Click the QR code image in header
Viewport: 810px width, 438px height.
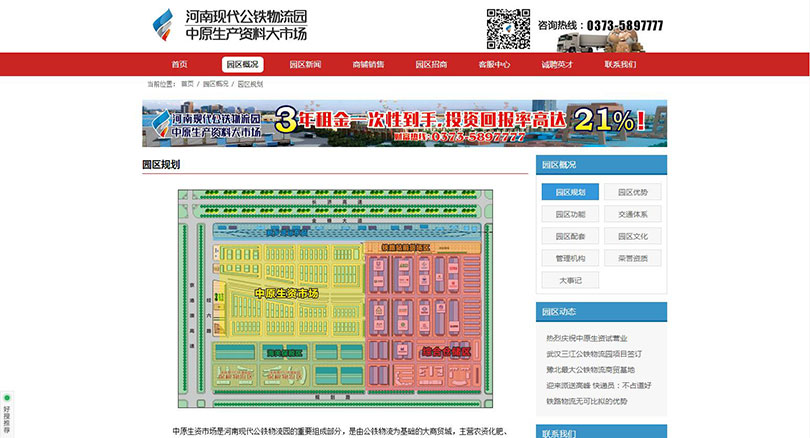point(508,27)
